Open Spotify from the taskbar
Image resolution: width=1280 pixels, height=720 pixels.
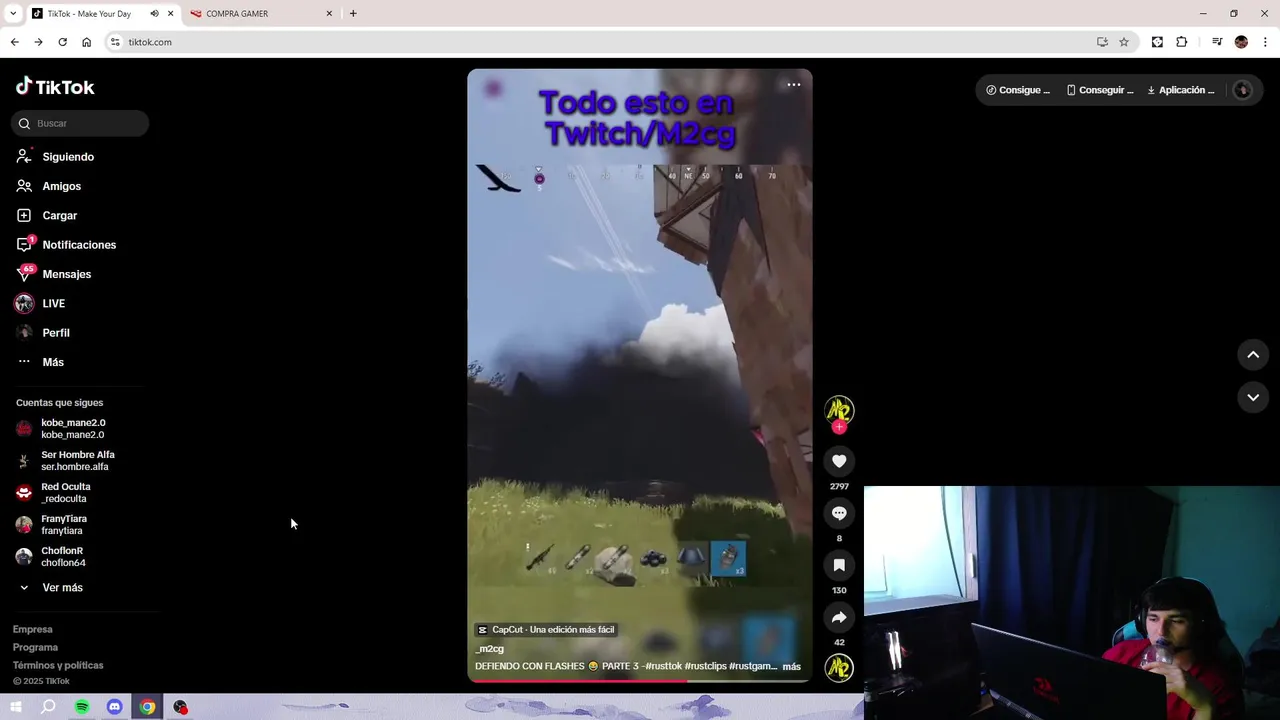(82, 707)
